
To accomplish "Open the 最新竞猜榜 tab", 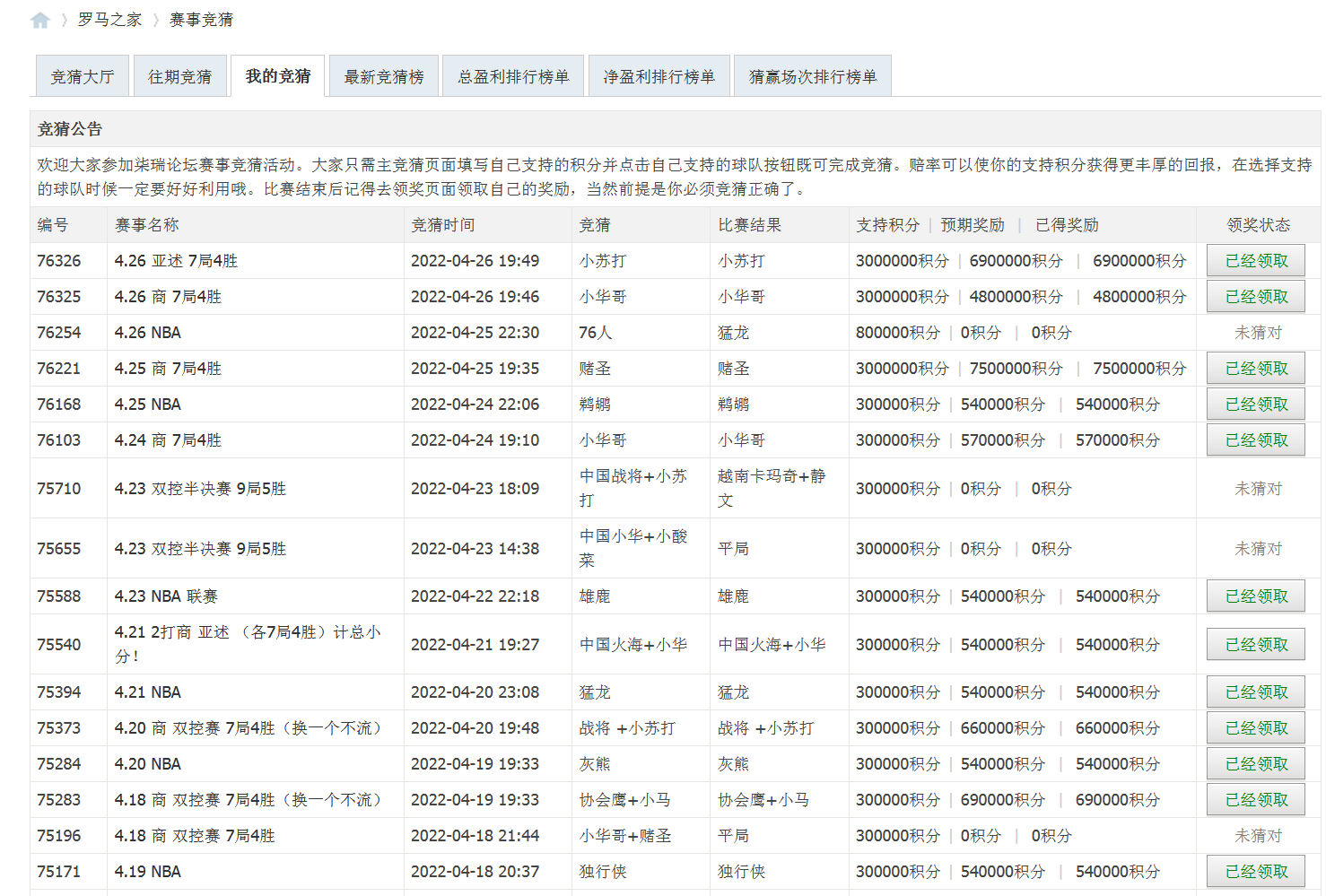I will (x=384, y=77).
